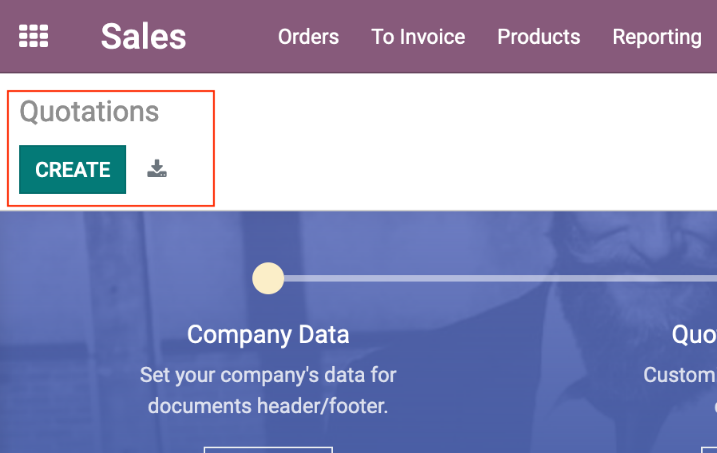Click the cut-off Custom description text

pos(680,375)
